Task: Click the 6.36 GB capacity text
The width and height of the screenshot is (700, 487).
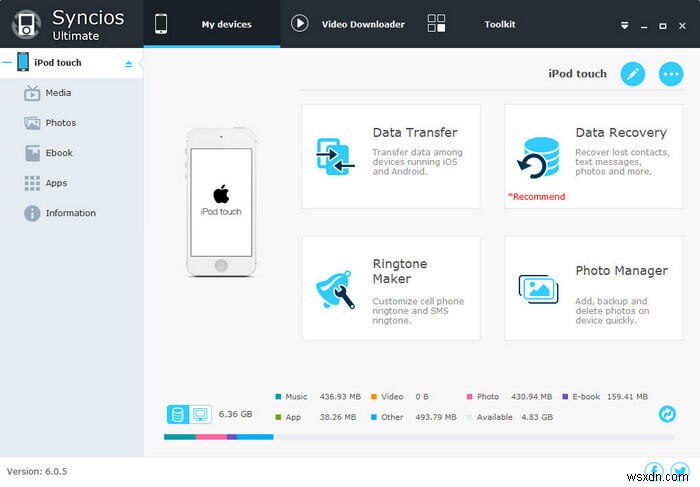Action: click(x=235, y=414)
